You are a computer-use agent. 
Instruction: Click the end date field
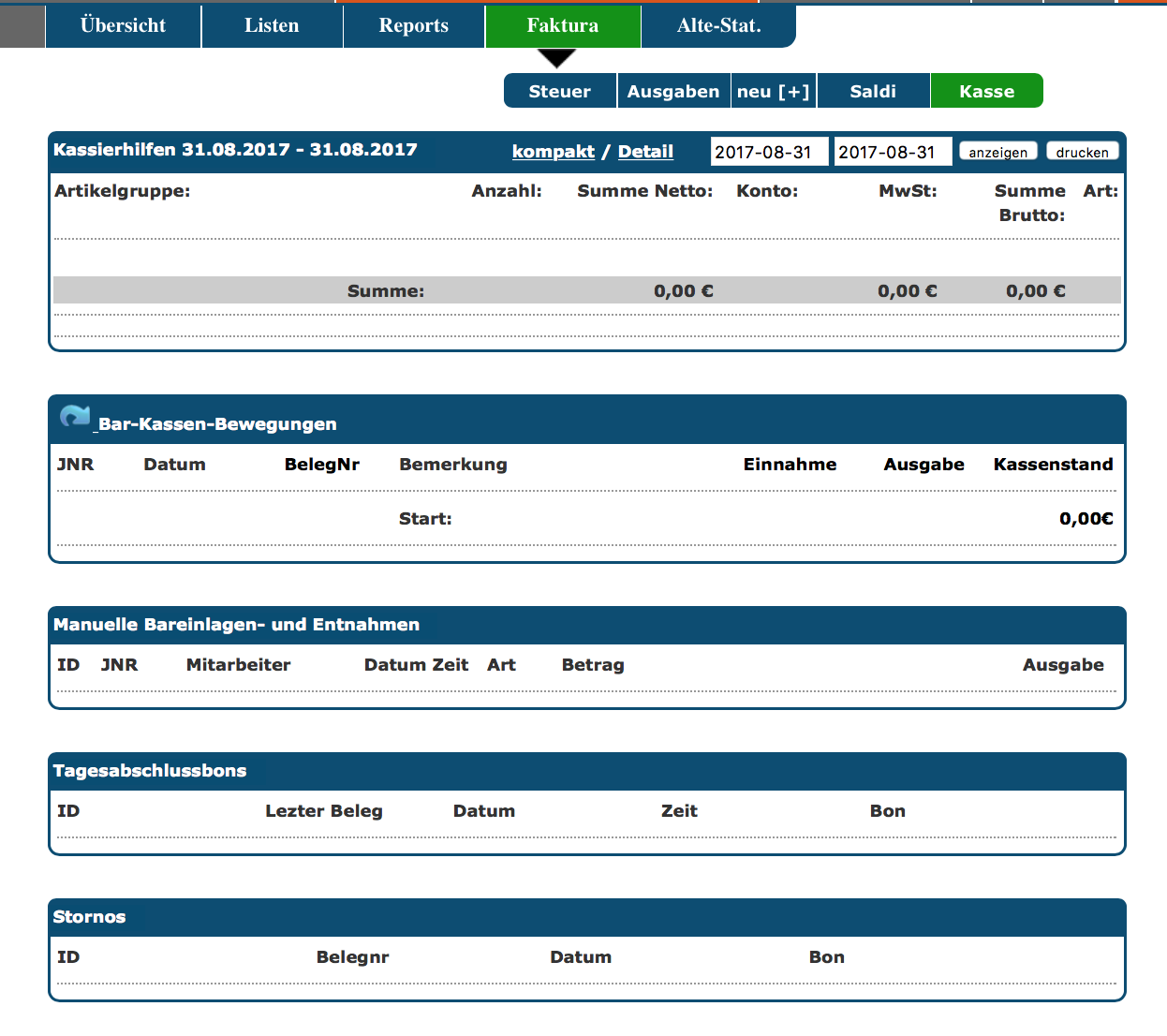[x=892, y=152]
